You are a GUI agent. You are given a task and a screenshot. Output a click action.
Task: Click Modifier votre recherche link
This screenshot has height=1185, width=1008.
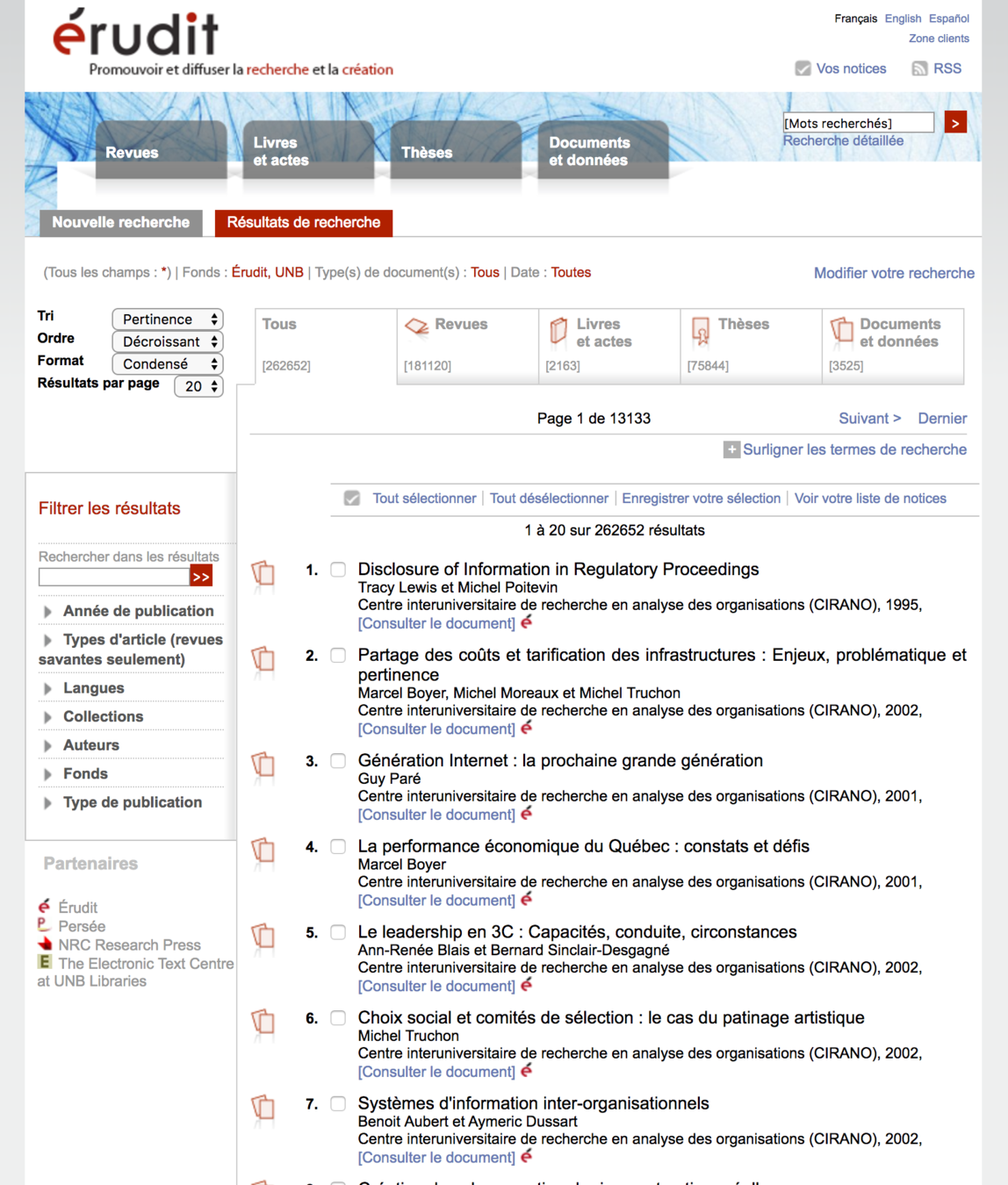(894, 273)
